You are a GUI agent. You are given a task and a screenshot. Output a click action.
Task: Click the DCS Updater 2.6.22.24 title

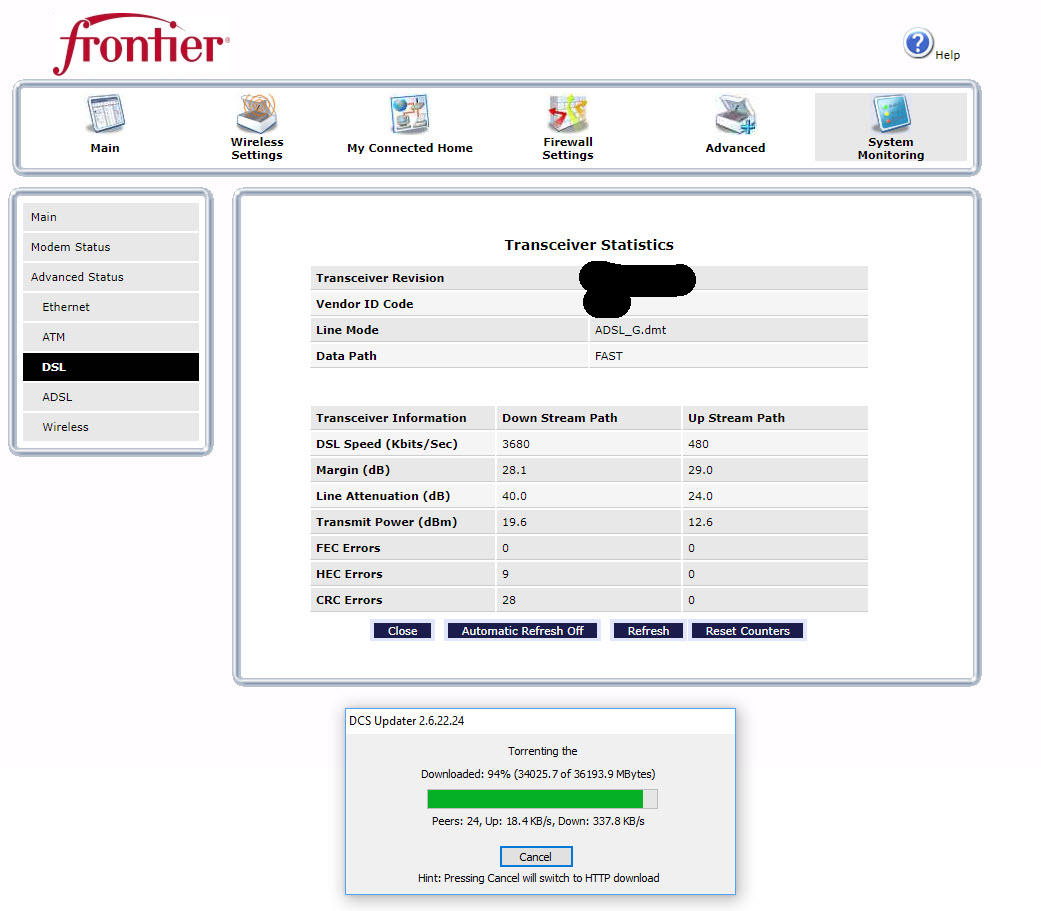click(x=406, y=721)
